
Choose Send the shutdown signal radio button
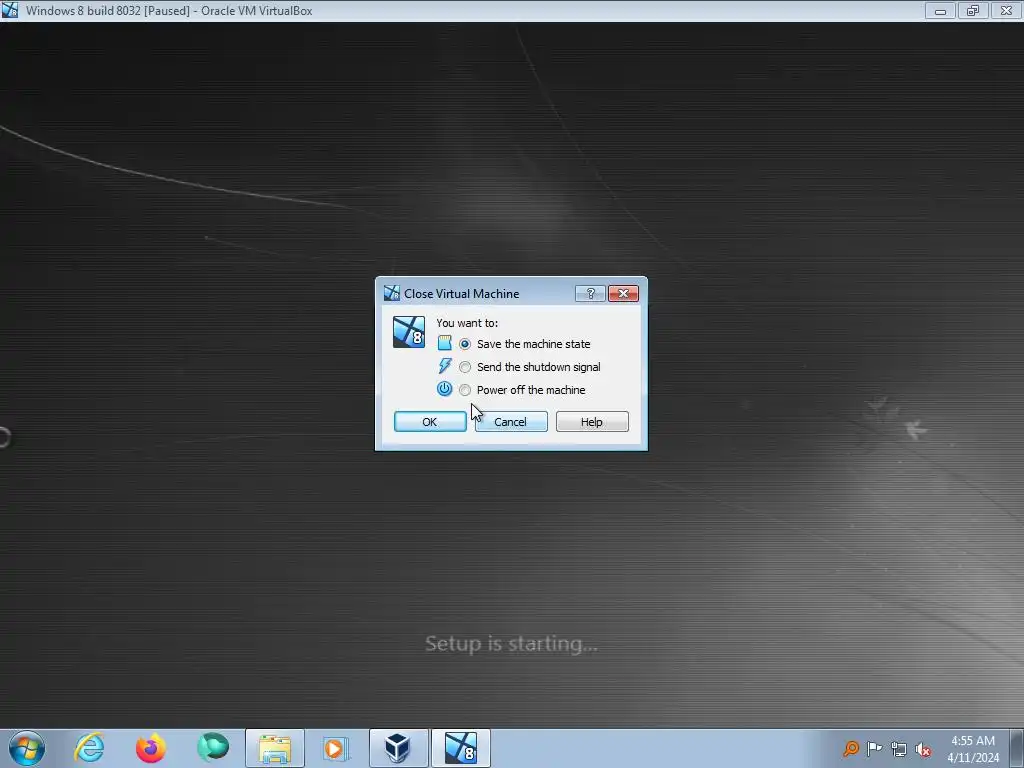(x=464, y=367)
